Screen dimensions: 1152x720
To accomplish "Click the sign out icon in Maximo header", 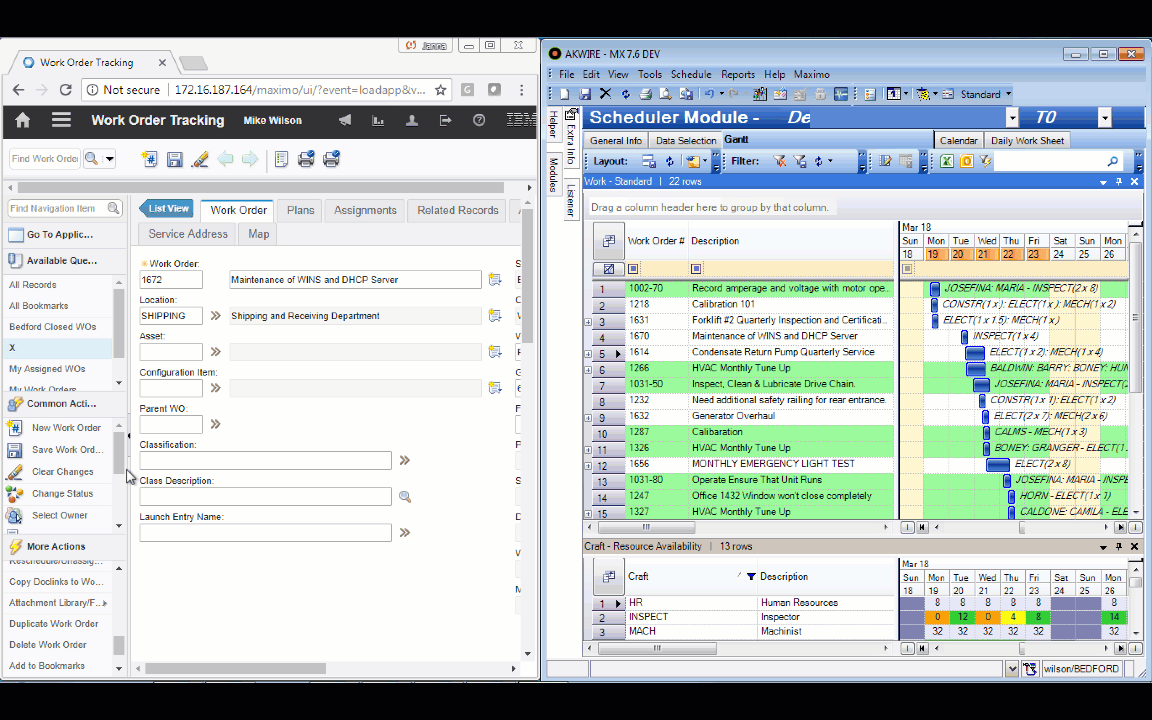I will coord(445,120).
